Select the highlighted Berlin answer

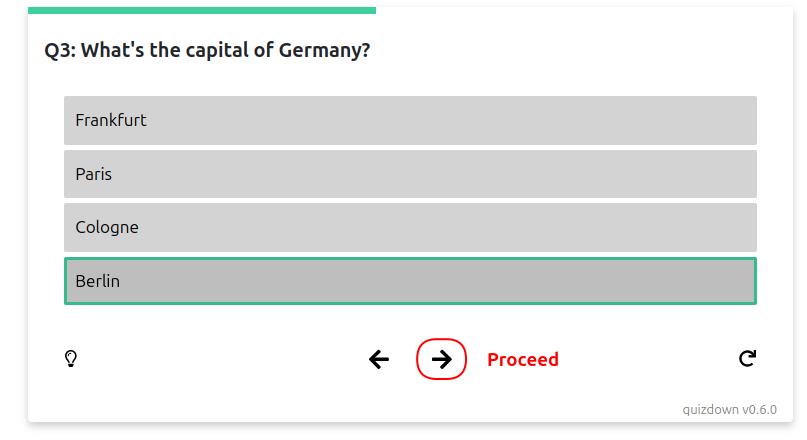pyautogui.click(x=410, y=281)
